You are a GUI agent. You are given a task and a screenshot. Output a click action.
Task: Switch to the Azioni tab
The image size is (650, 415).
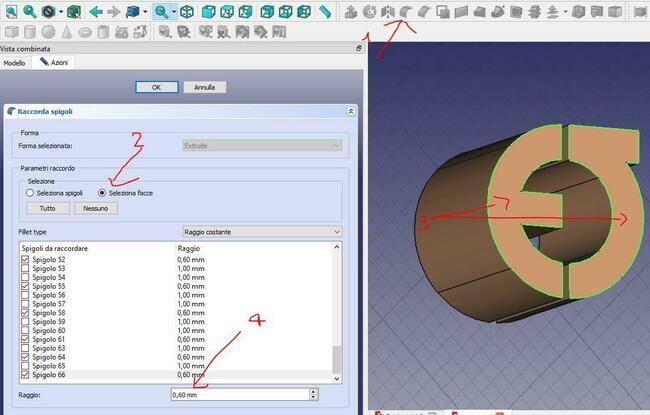pyautogui.click(x=55, y=62)
